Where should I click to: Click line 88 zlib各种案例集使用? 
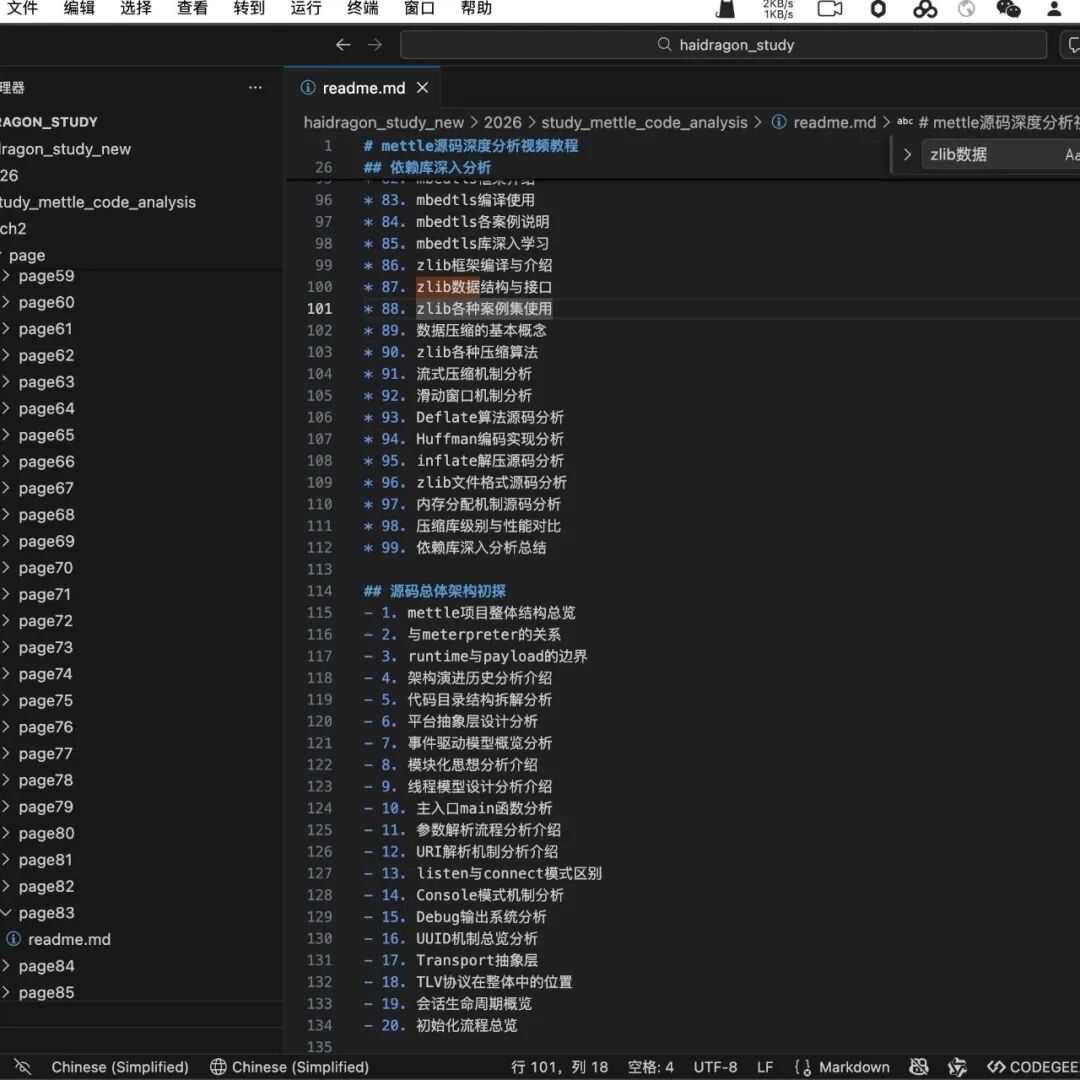(x=484, y=309)
